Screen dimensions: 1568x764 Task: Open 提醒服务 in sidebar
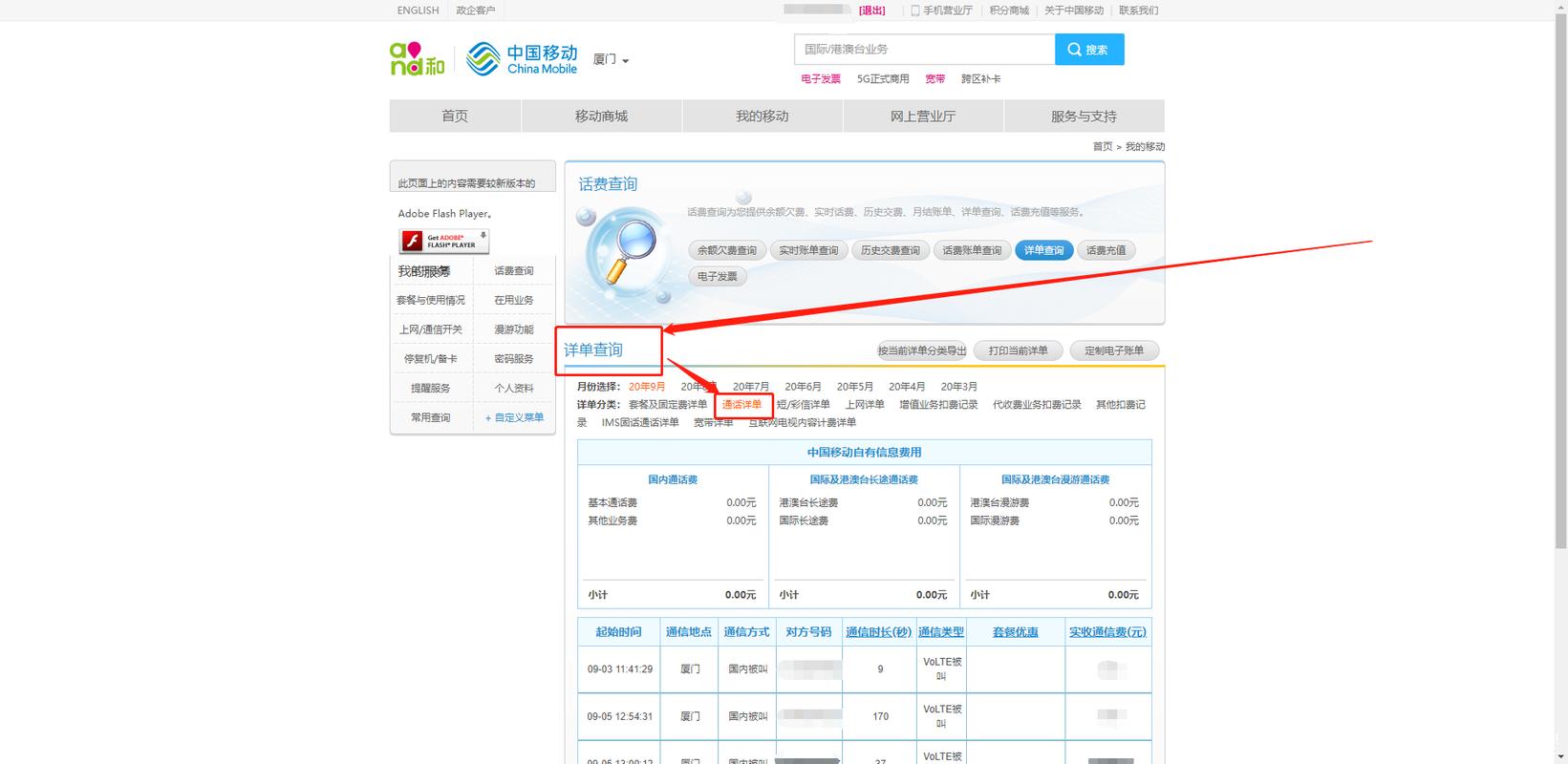(431, 389)
